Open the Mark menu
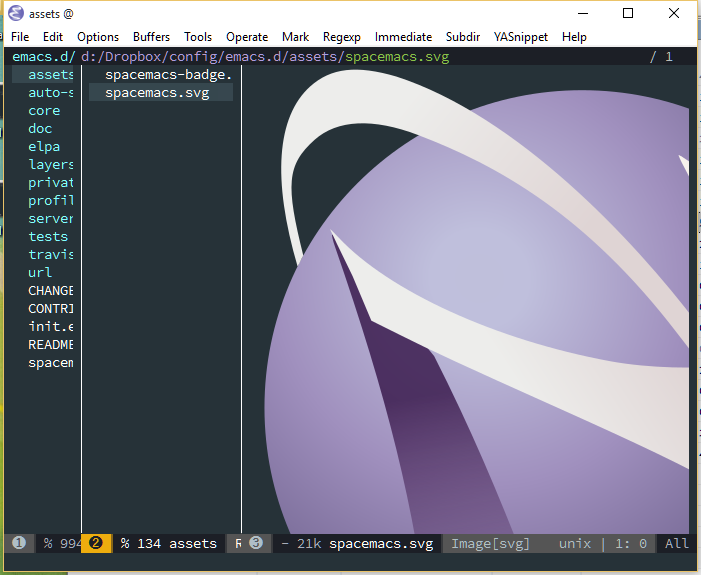 296,37
